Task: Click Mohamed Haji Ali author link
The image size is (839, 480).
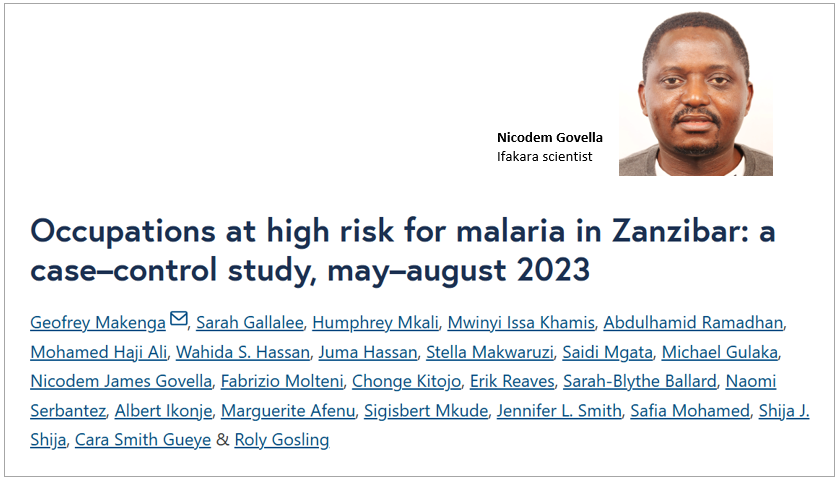Action: (x=98, y=352)
